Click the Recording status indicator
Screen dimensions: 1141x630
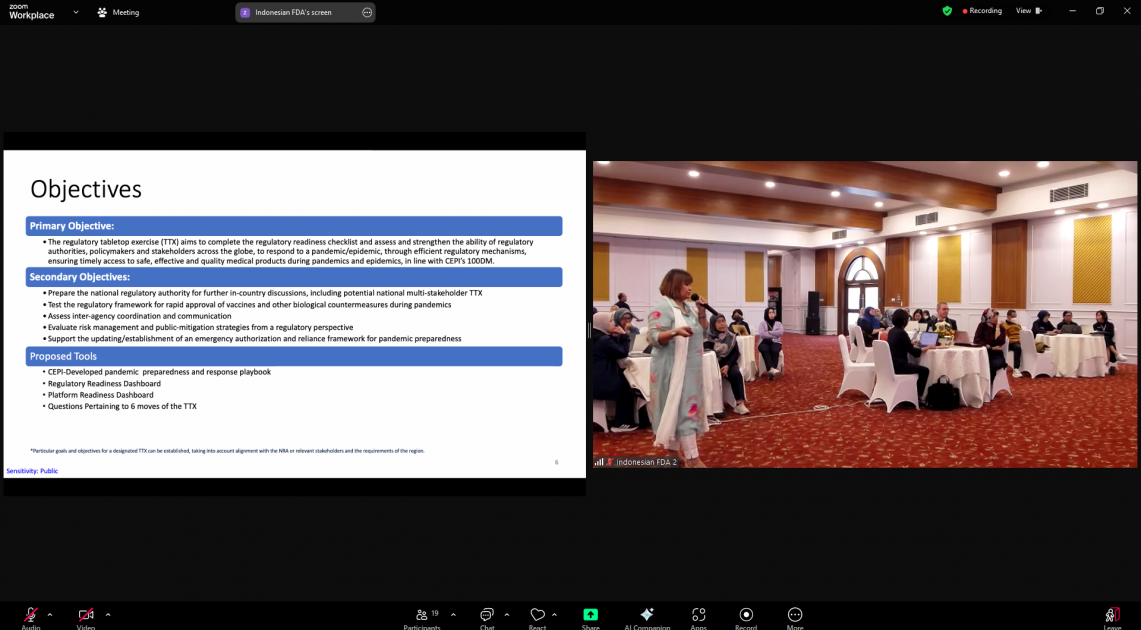[x=982, y=11]
